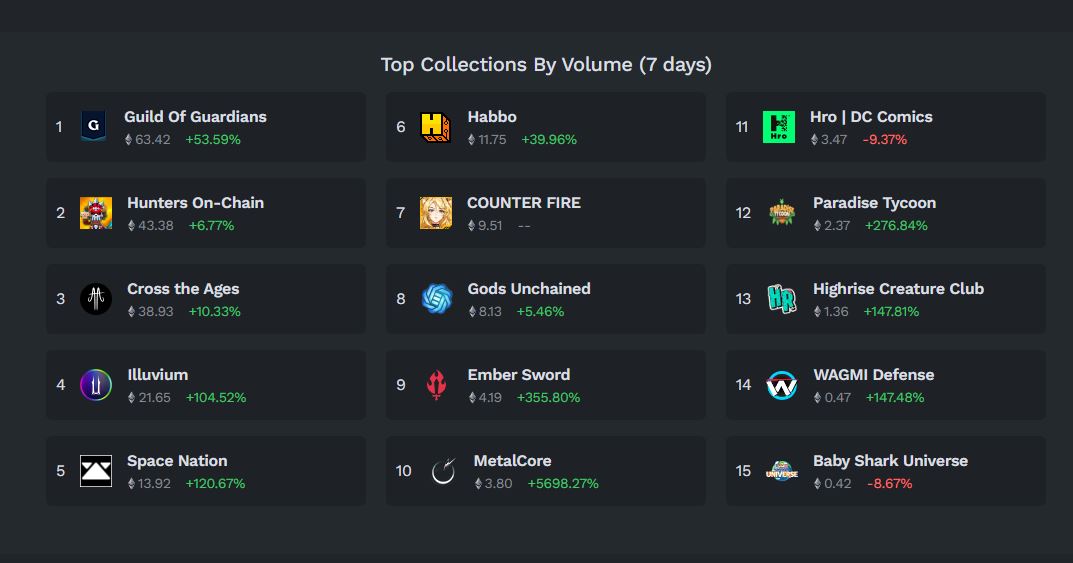Click the +147.48% change for WAGMI Defense
Screen dimensions: 1073x563
[x=895, y=397]
